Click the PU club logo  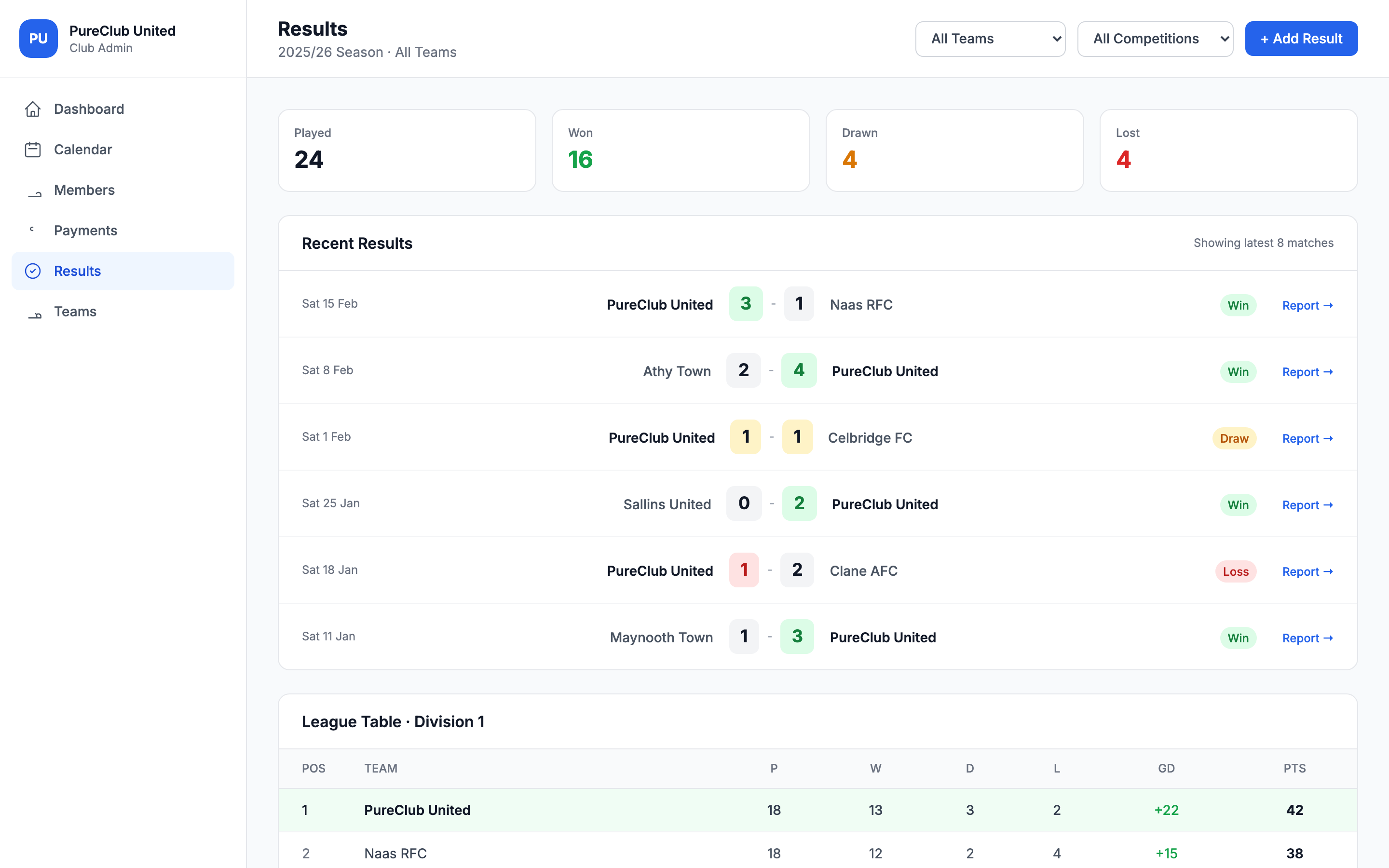[x=39, y=39]
